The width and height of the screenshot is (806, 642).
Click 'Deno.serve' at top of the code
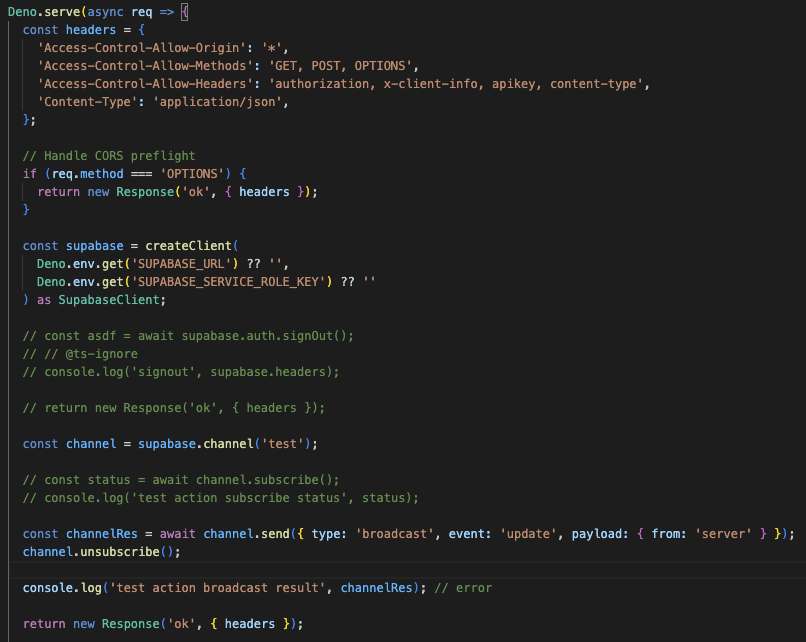click(44, 12)
